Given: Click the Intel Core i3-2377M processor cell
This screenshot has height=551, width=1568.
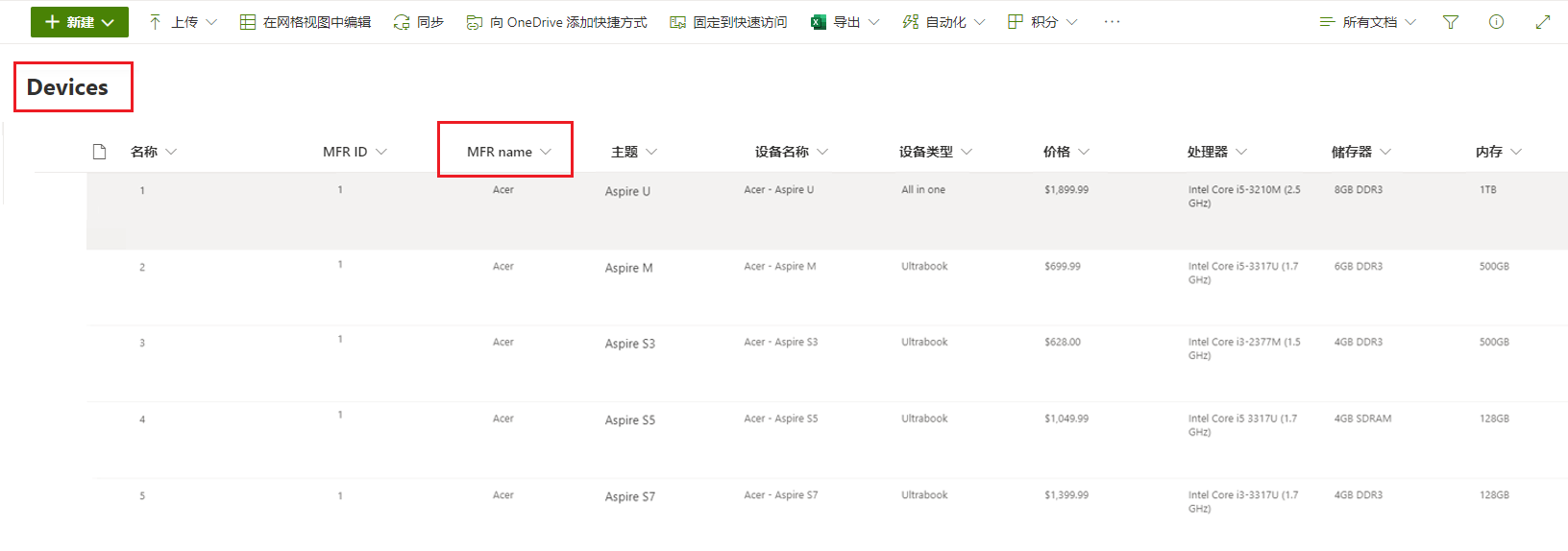Looking at the screenshot, I should [1244, 348].
